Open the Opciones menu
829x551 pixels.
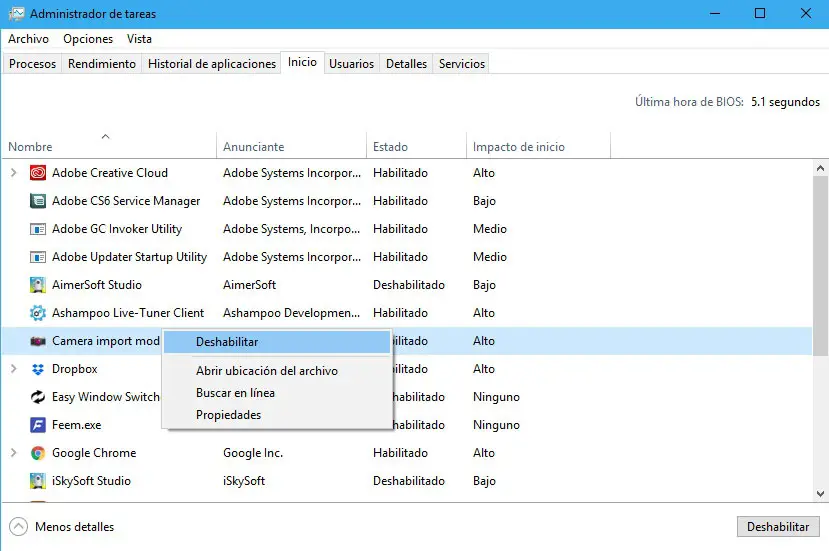click(x=88, y=39)
